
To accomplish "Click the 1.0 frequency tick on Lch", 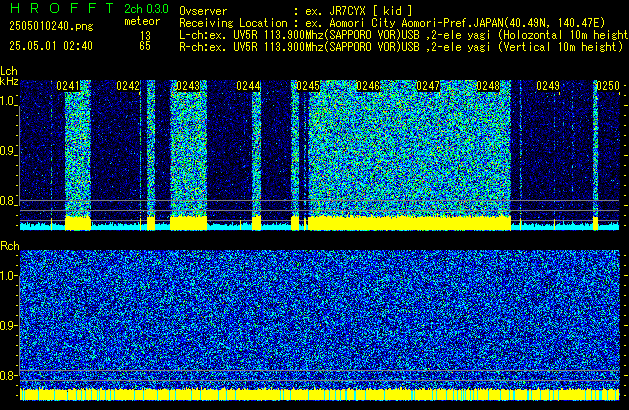I will (8, 101).
